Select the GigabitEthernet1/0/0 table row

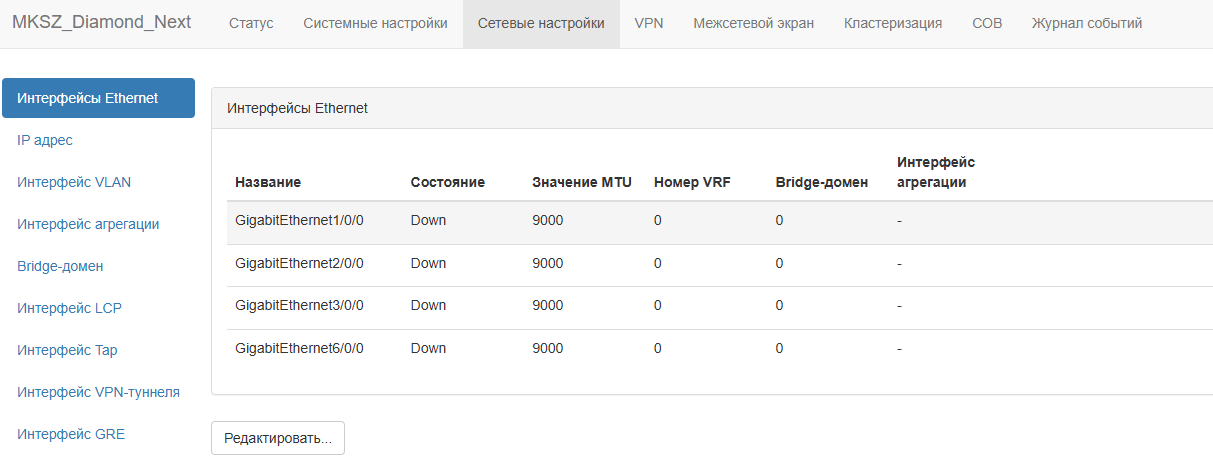[720, 221]
